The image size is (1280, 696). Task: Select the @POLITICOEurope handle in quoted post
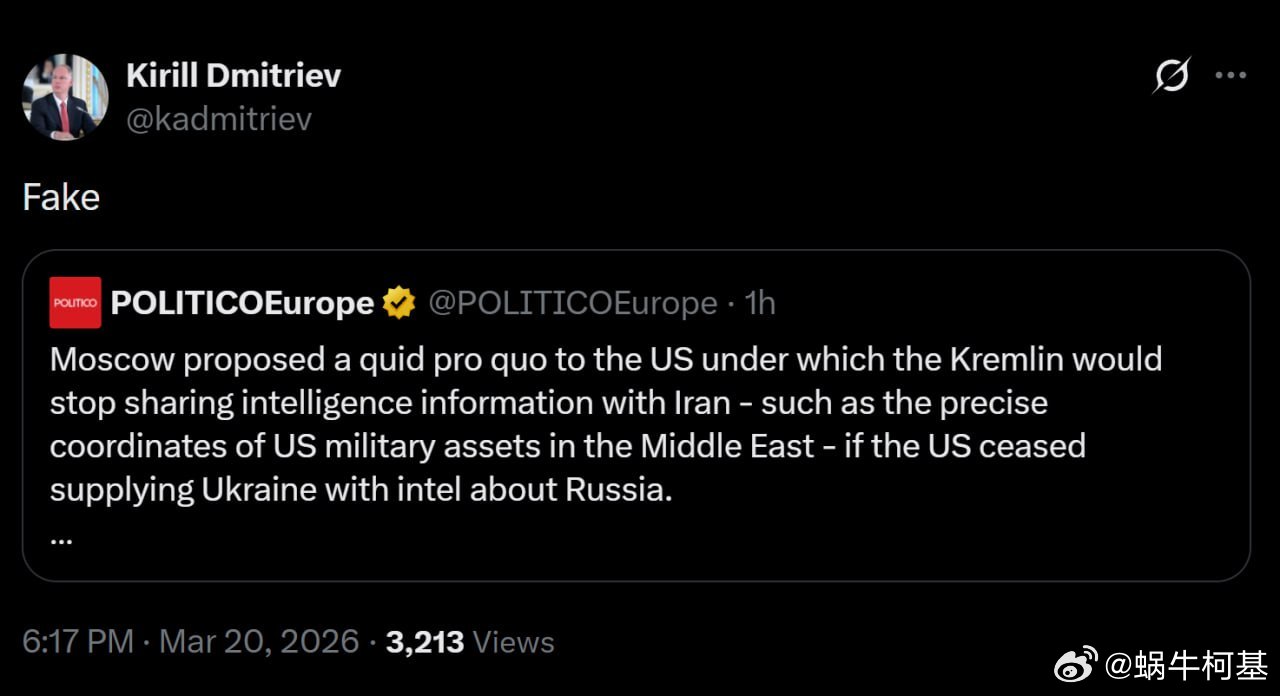(x=572, y=302)
